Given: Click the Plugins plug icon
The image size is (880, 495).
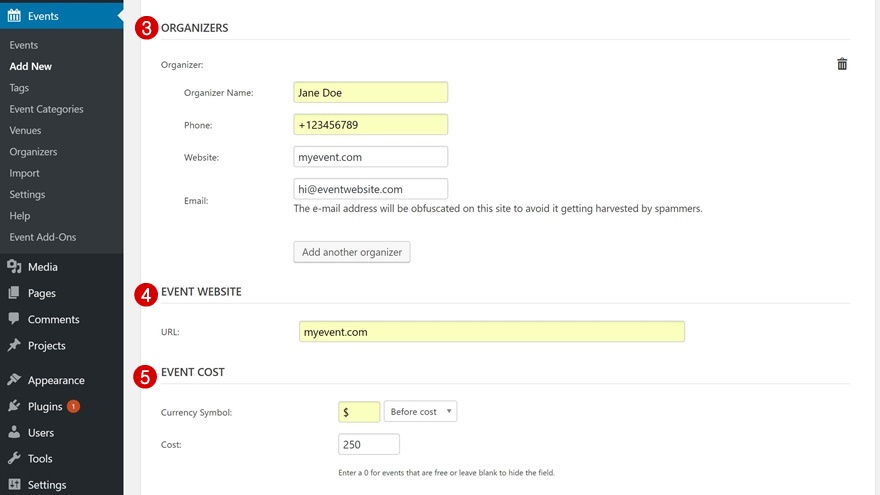Looking at the screenshot, I should [x=14, y=407].
